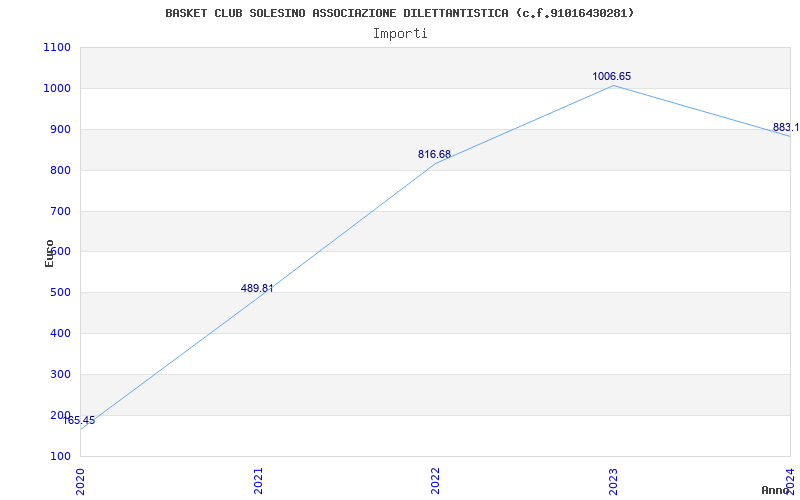The width and height of the screenshot is (800, 500).
Task: Click the chart title BASKET CLUB SOLESINO ASSOCIAZIONE DILETTANTISTICA
Action: 399,13
